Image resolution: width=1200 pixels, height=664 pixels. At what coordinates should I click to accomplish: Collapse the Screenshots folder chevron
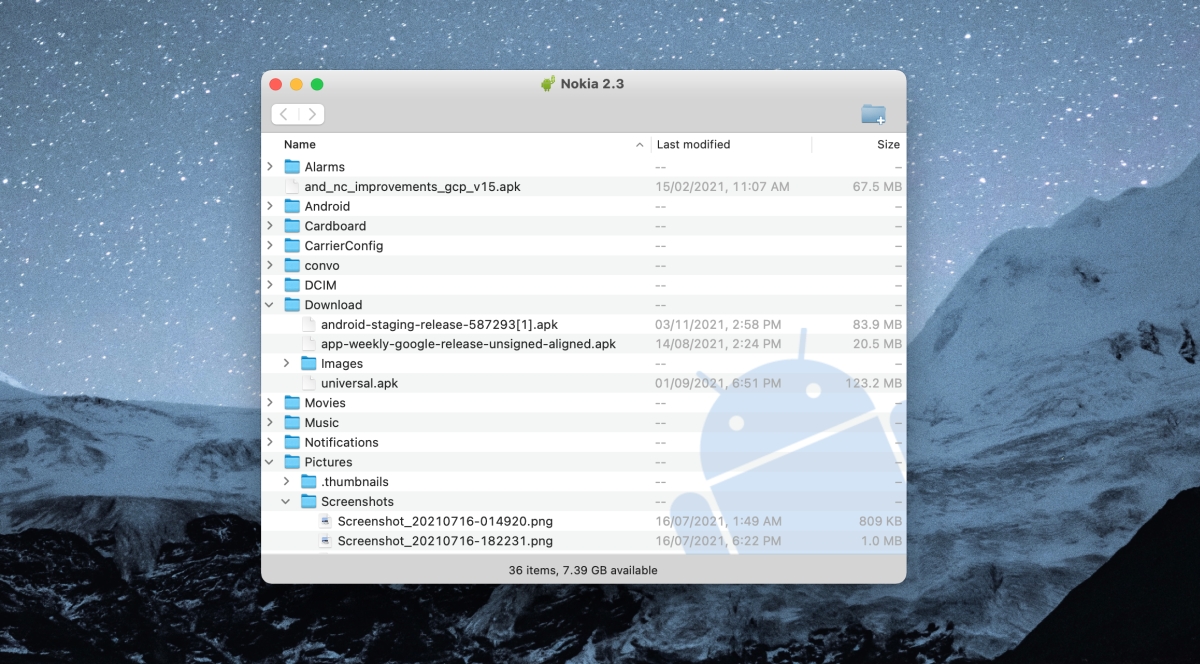(x=286, y=501)
